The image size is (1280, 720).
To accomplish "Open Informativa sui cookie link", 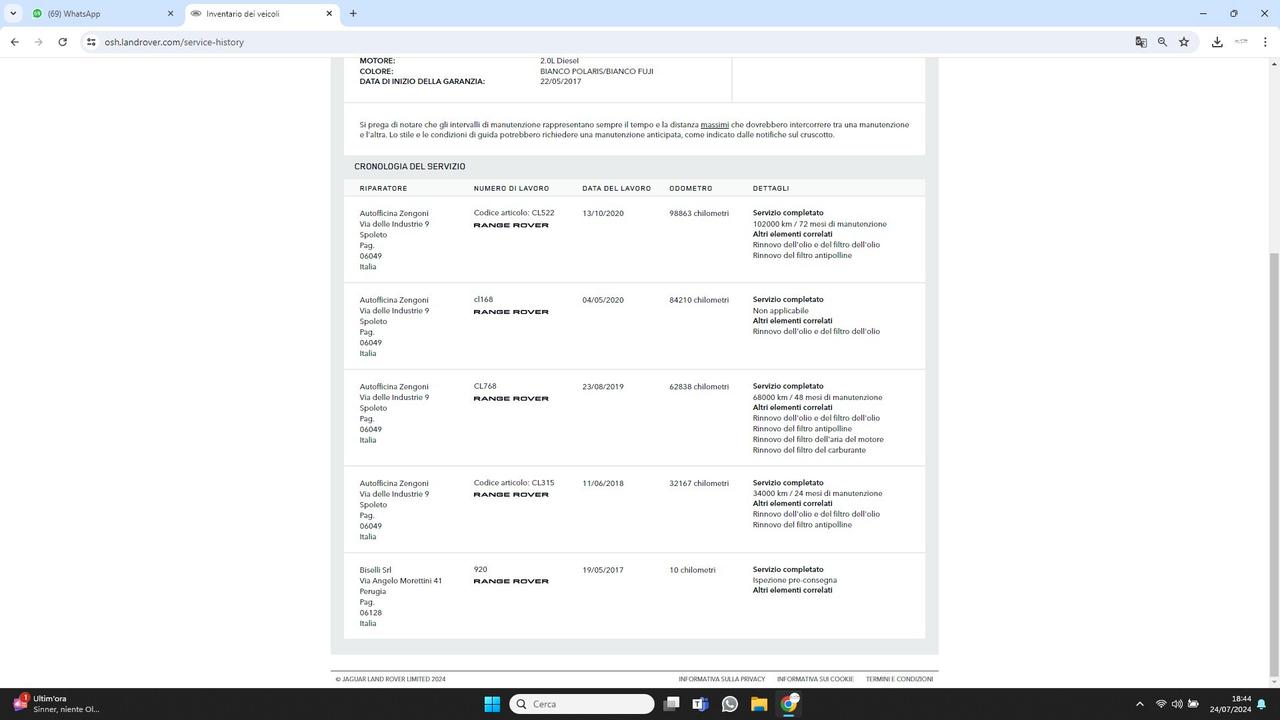I will [x=815, y=679].
